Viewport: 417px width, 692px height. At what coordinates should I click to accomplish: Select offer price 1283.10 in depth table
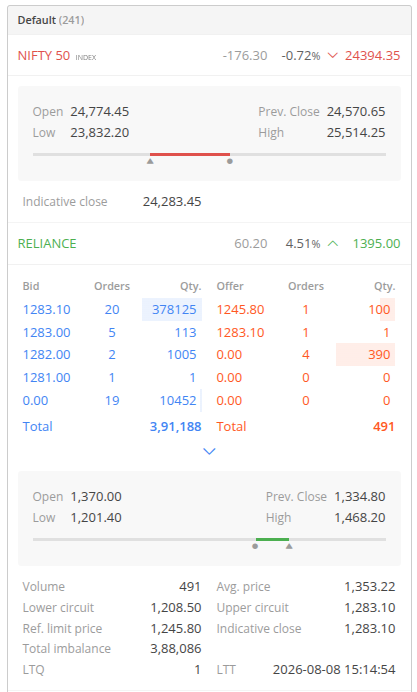240,332
